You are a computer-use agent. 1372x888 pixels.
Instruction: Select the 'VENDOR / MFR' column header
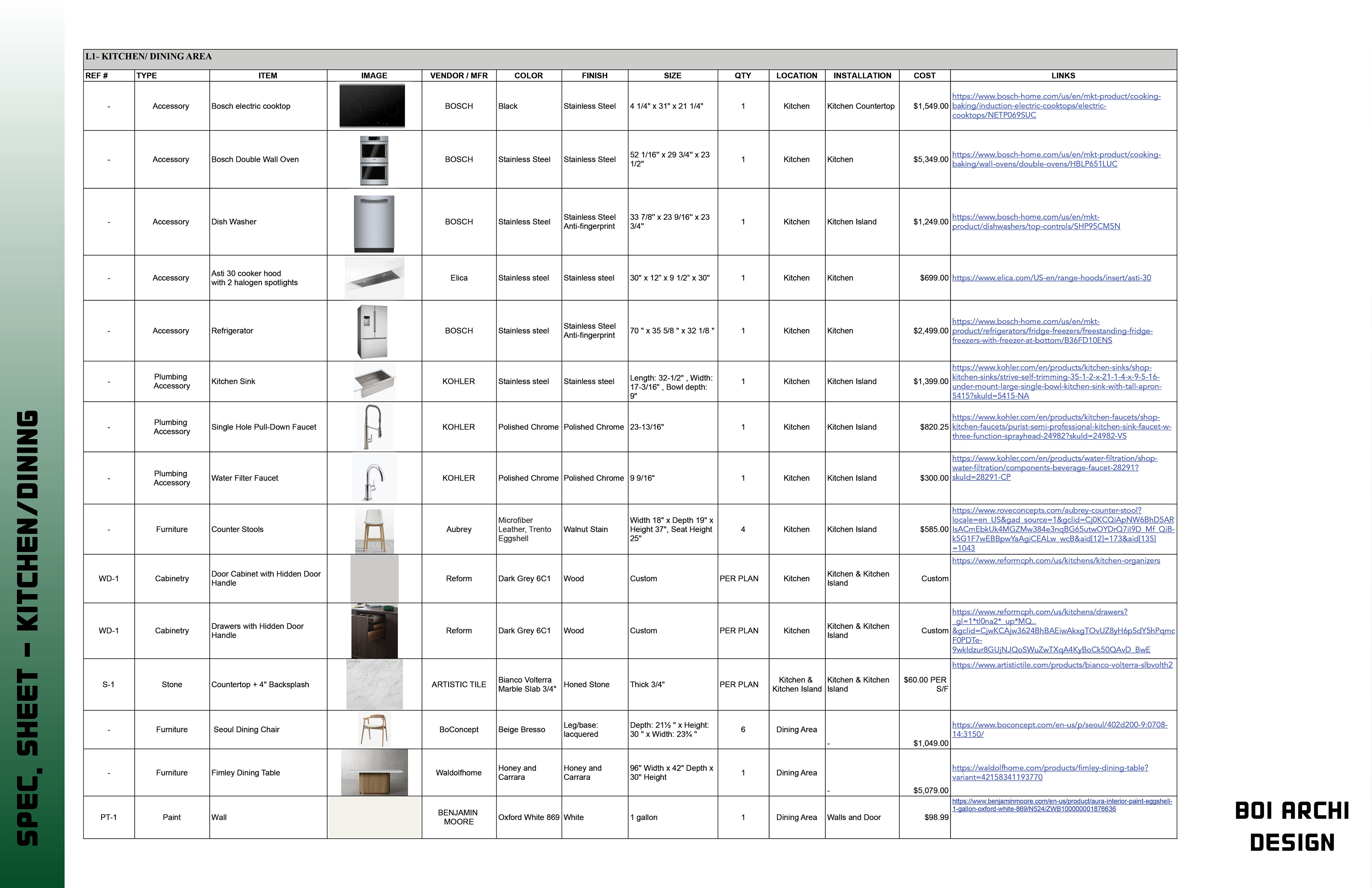click(459, 75)
